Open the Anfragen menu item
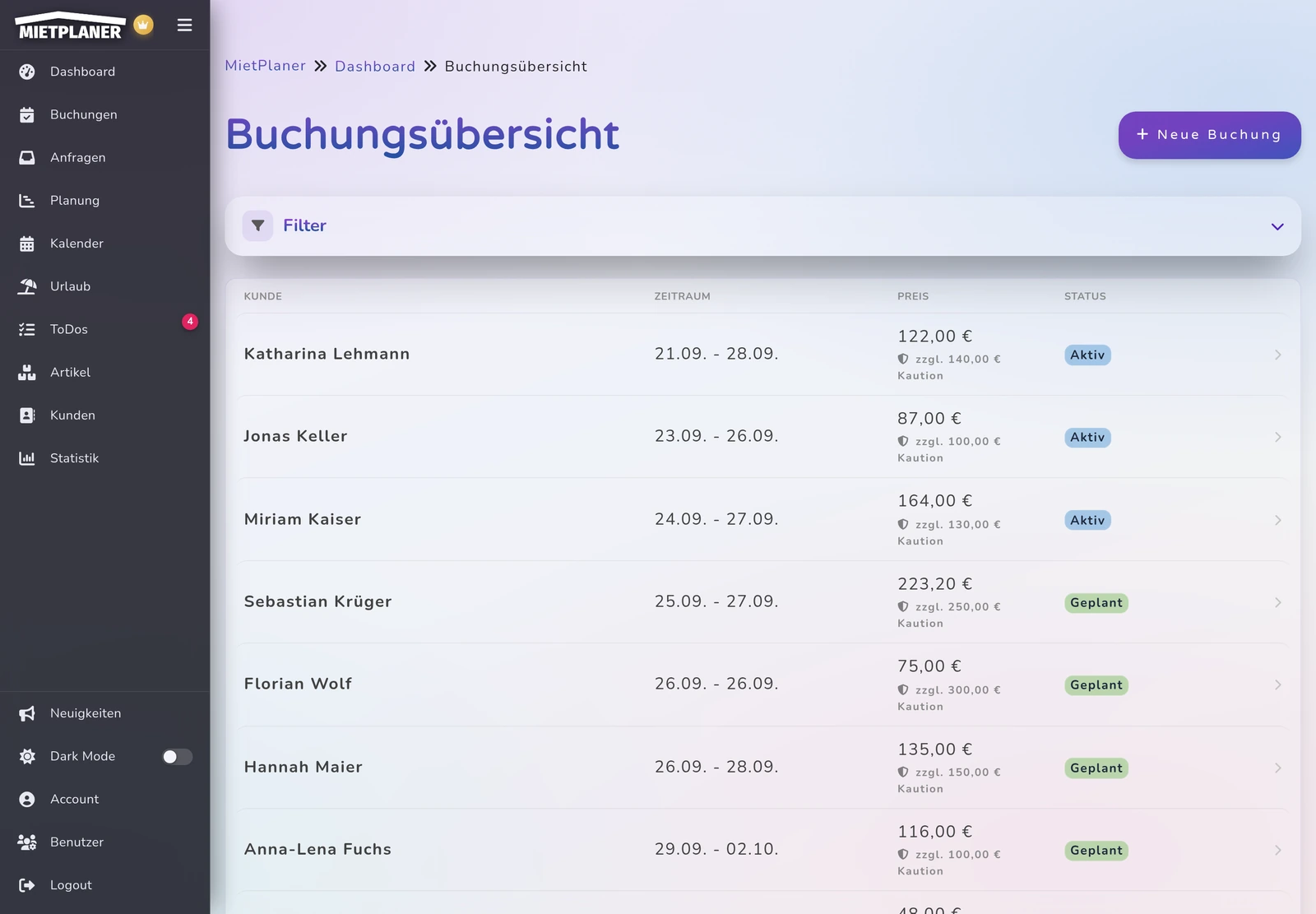 pos(104,157)
